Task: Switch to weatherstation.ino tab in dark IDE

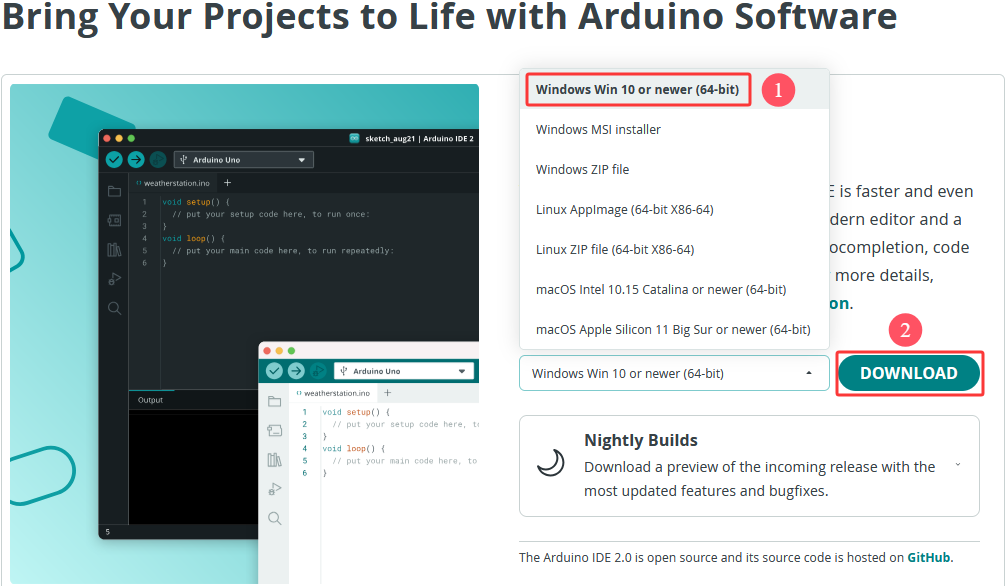Action: coord(174,183)
